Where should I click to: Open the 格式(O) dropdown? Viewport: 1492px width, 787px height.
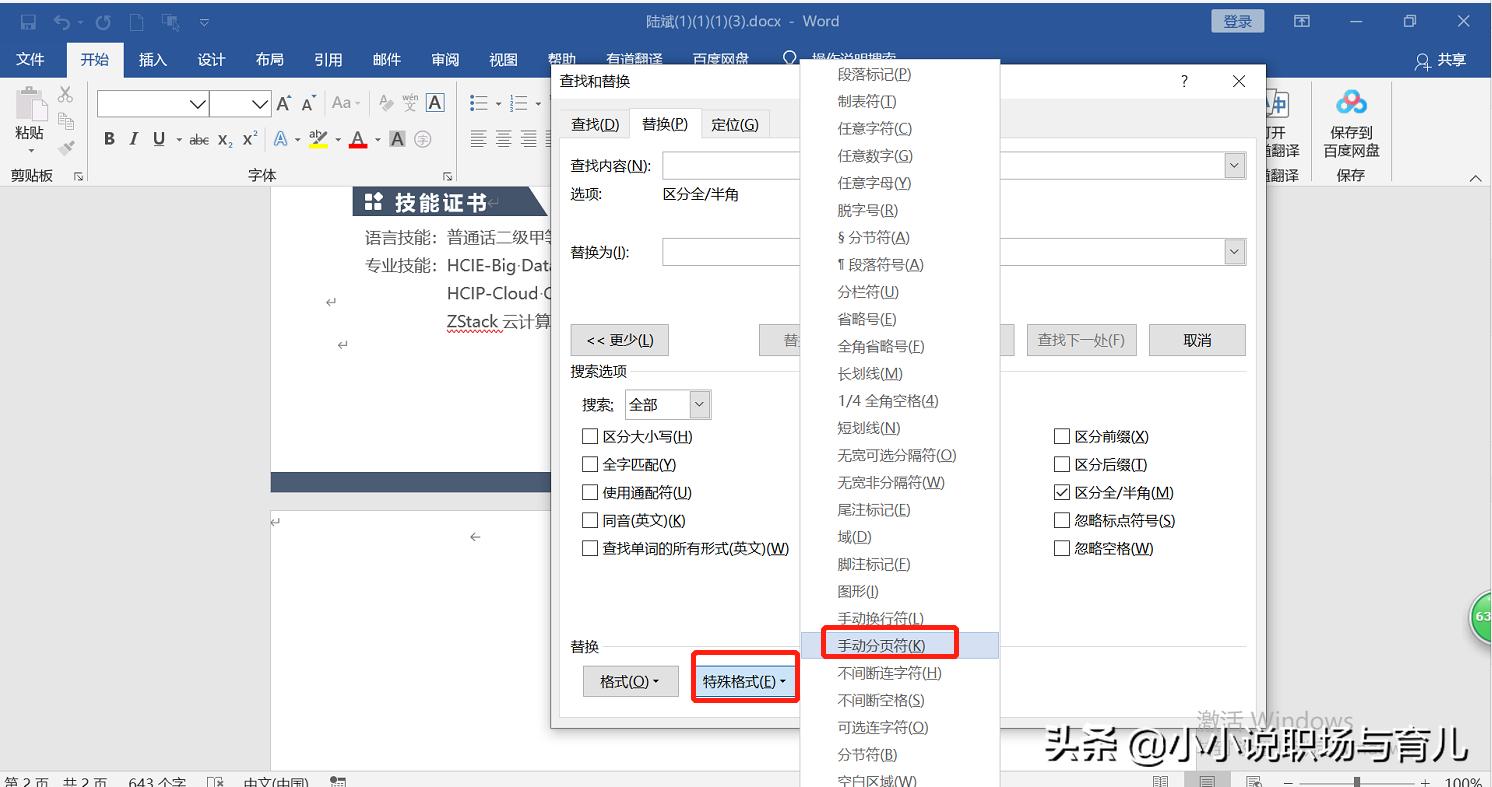point(630,681)
